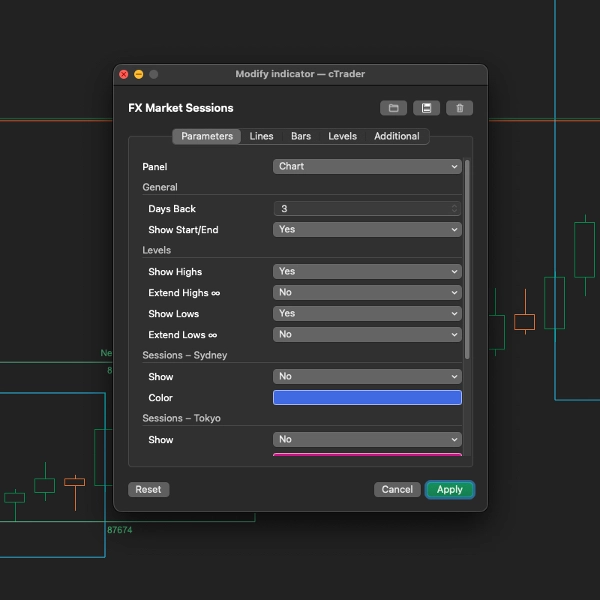This screenshot has width=600, height=600.
Task: Open the Show Highs dropdown
Action: [367, 272]
